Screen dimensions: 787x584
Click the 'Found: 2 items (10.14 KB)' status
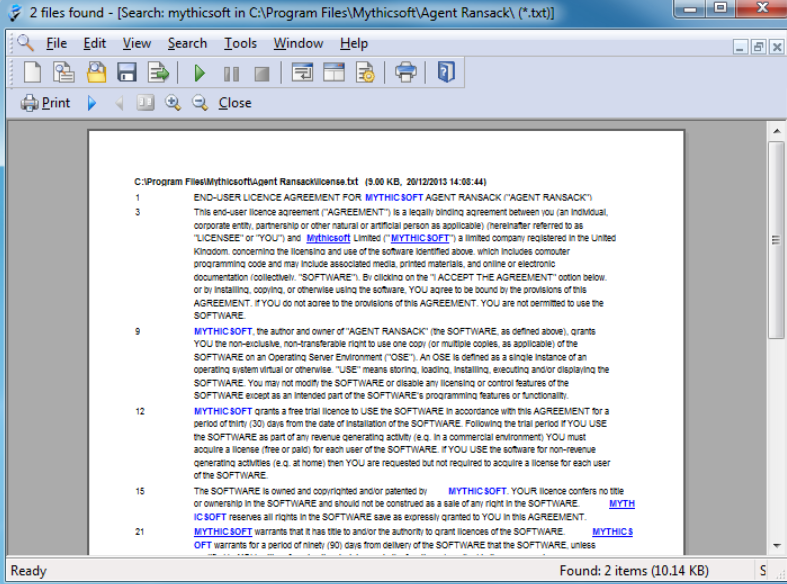click(x=634, y=570)
